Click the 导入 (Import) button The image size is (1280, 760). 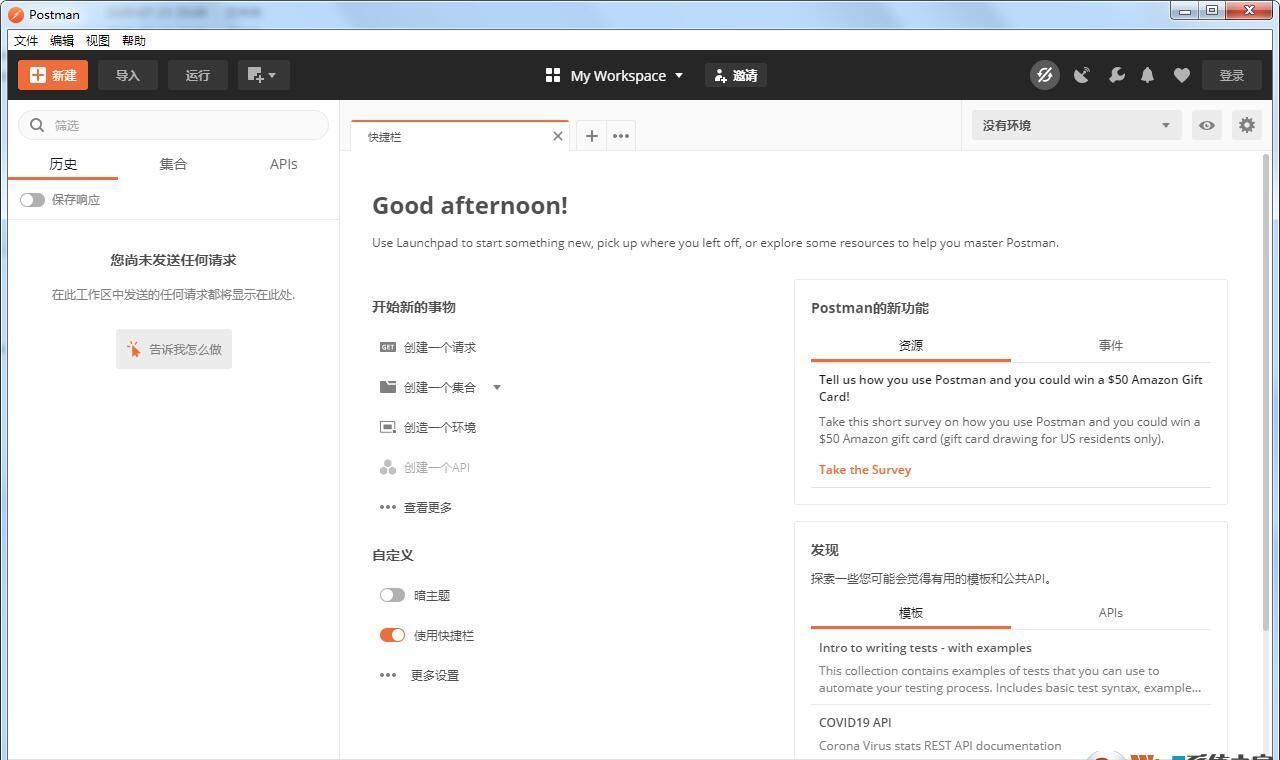tap(128, 75)
